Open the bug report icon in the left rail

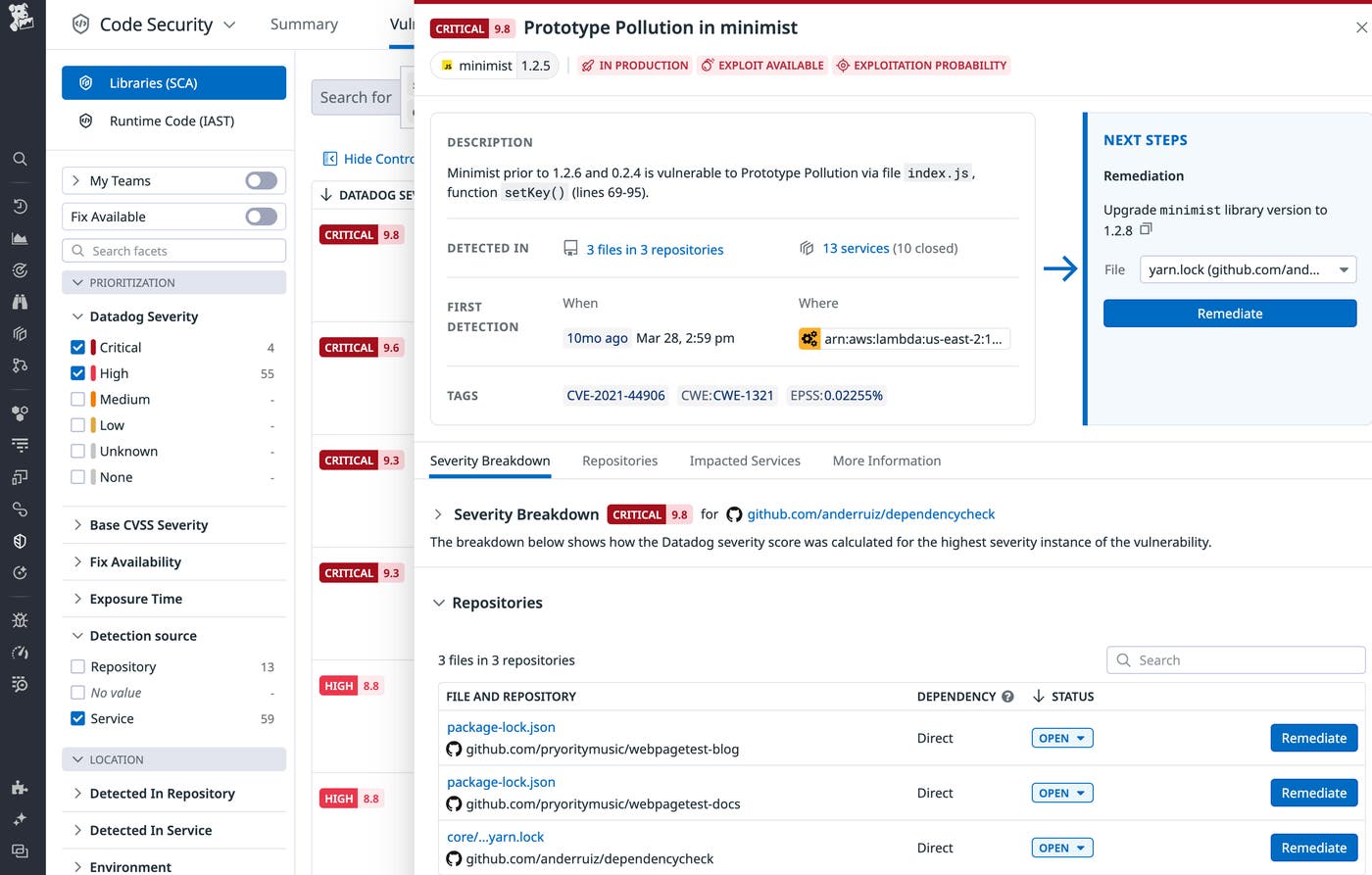pos(21,619)
